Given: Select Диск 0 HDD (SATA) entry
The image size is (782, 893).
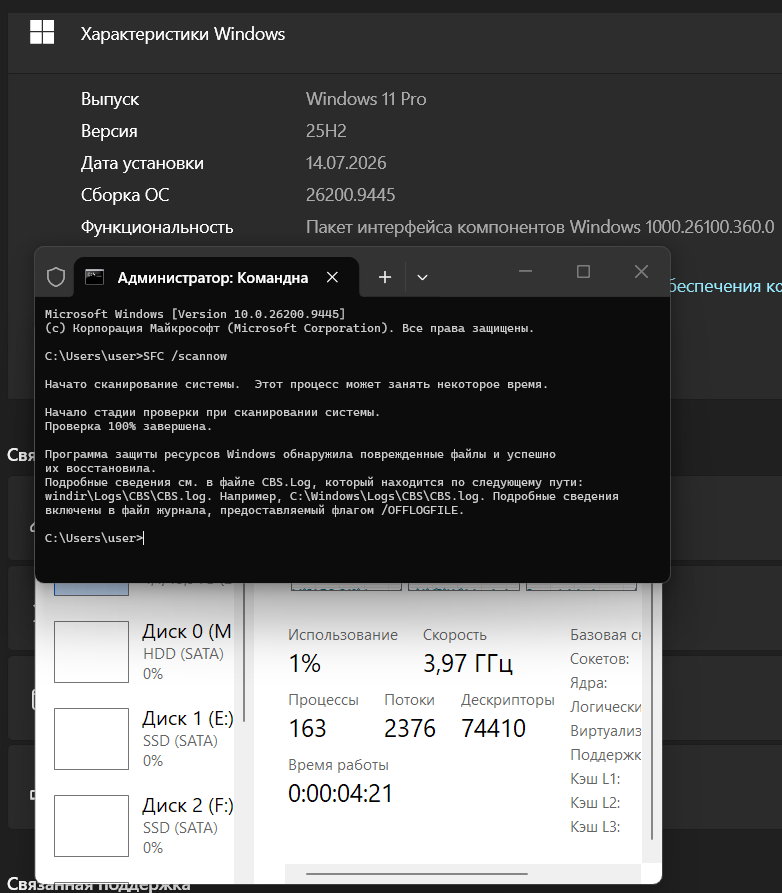Looking at the screenshot, I should click(x=144, y=652).
